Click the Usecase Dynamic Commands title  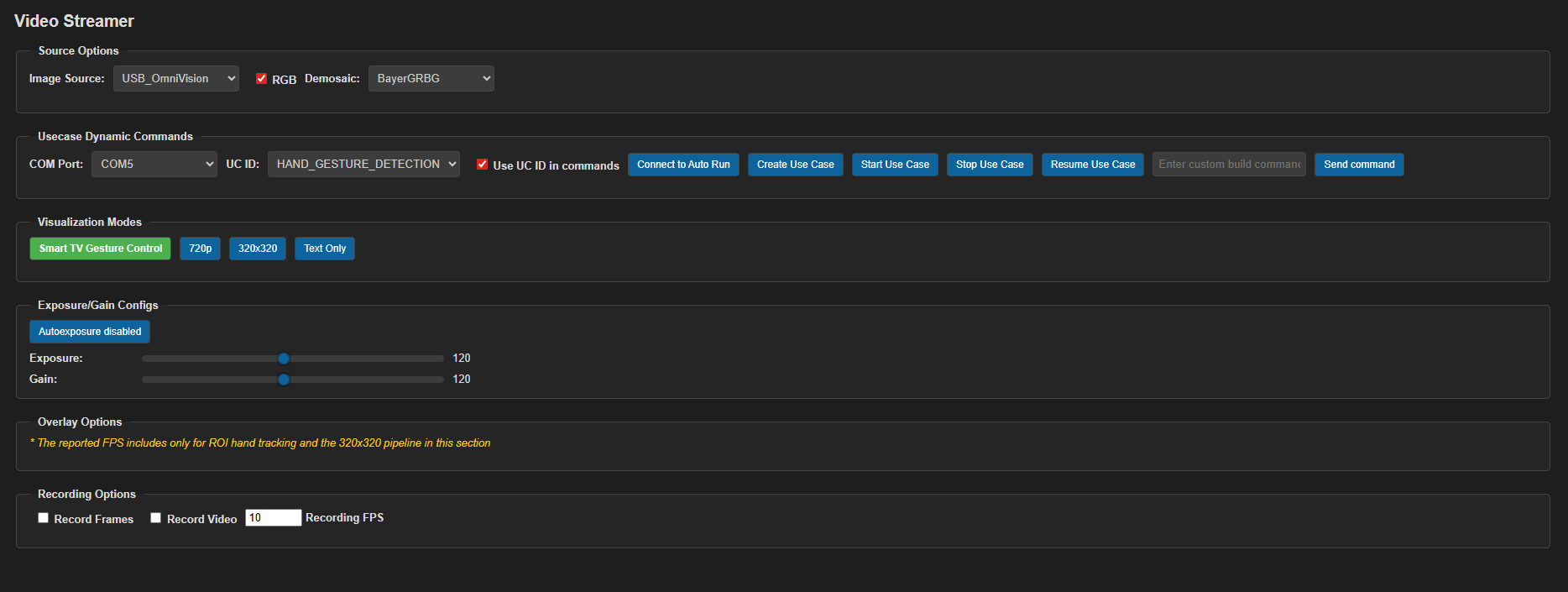pos(115,137)
